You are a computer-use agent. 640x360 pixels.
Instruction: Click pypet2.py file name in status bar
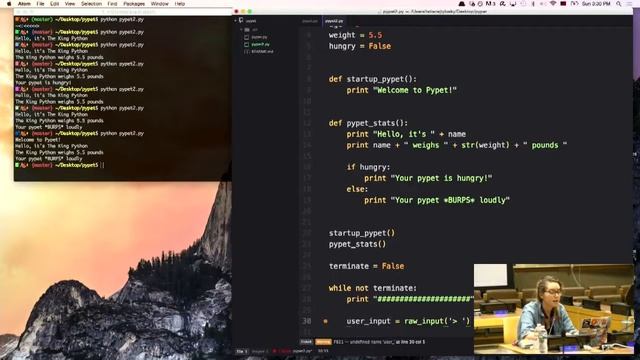click(302, 351)
